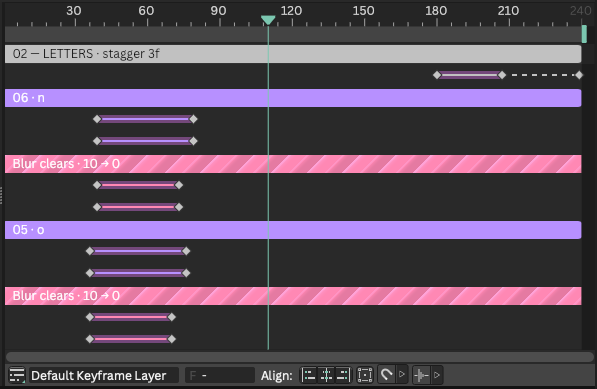Select first-row end keyframe under '06 · n'
Screen dimensions: 597x389
tap(193, 119)
